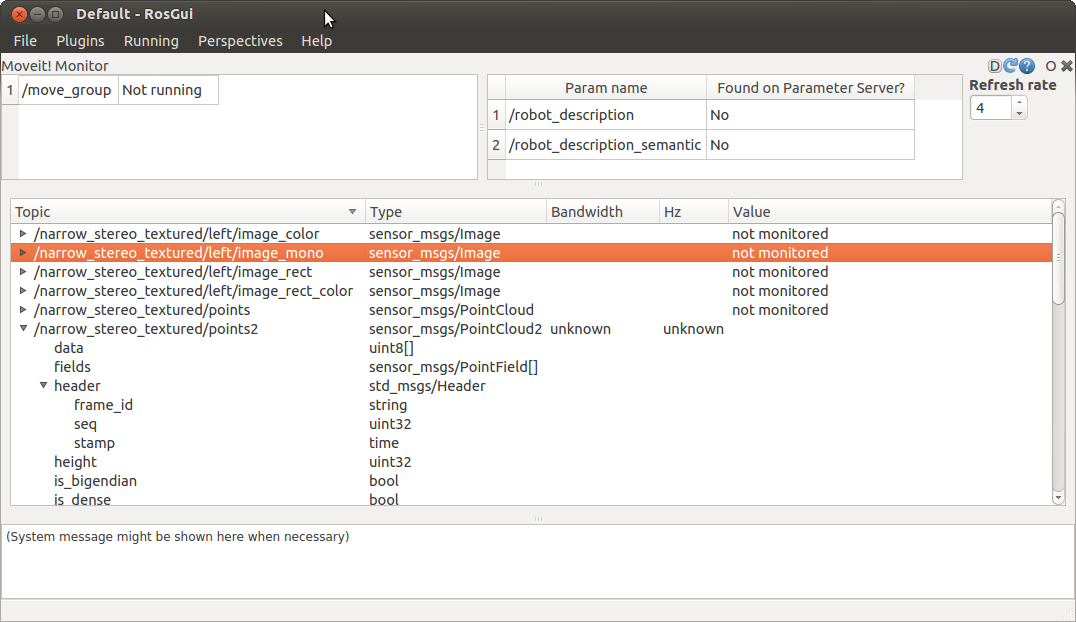Click the Param name column header
Image resolution: width=1076 pixels, height=622 pixels.
[606, 88]
